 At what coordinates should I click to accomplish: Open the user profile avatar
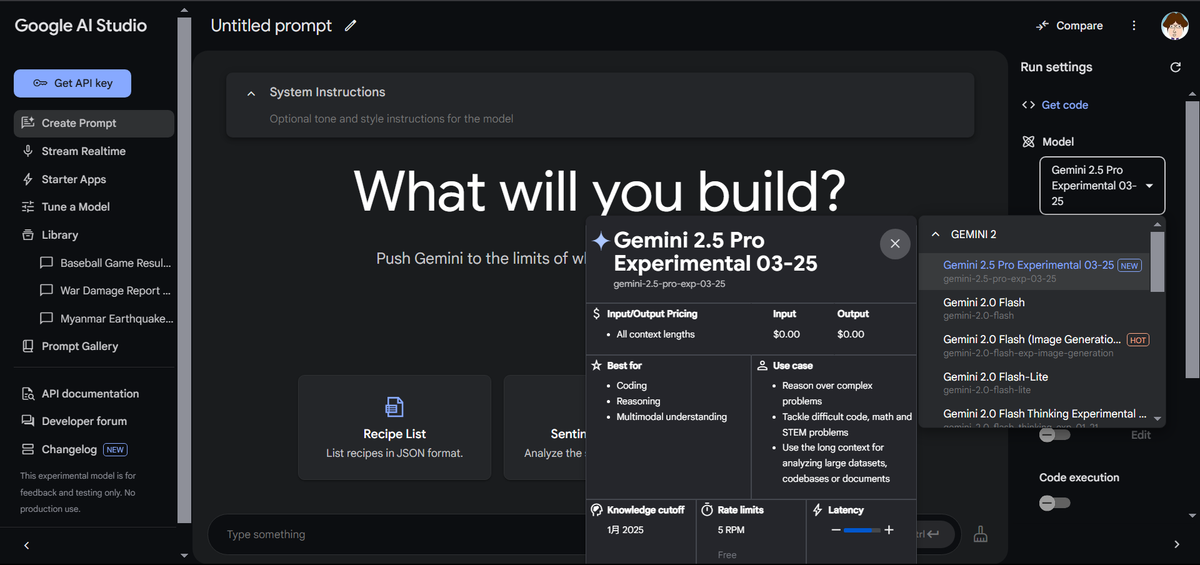1174,26
